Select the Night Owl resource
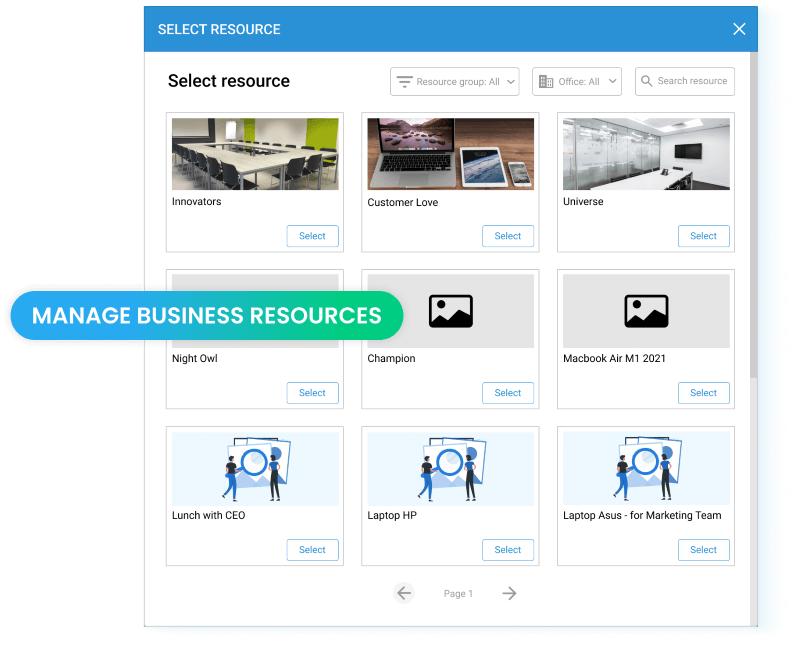This screenshot has width=800, height=646. 312,393
